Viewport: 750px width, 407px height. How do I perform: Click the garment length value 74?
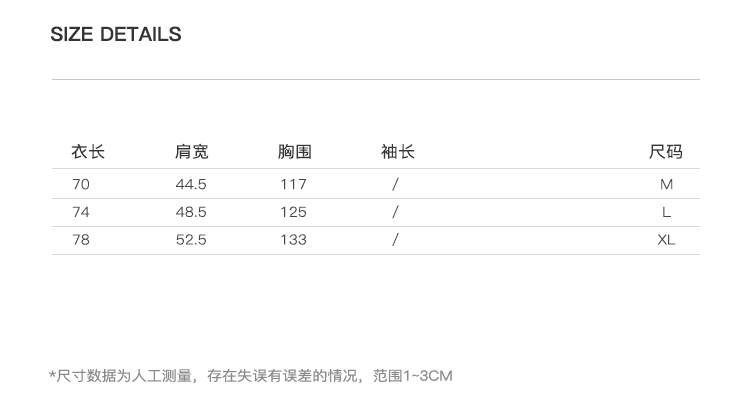(81, 212)
